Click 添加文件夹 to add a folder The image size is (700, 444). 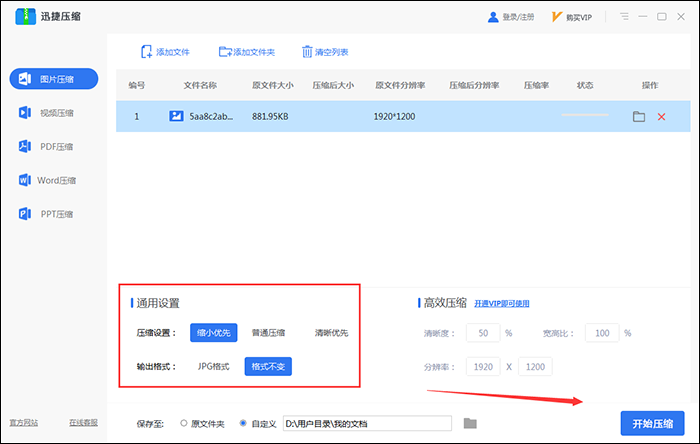[247, 52]
